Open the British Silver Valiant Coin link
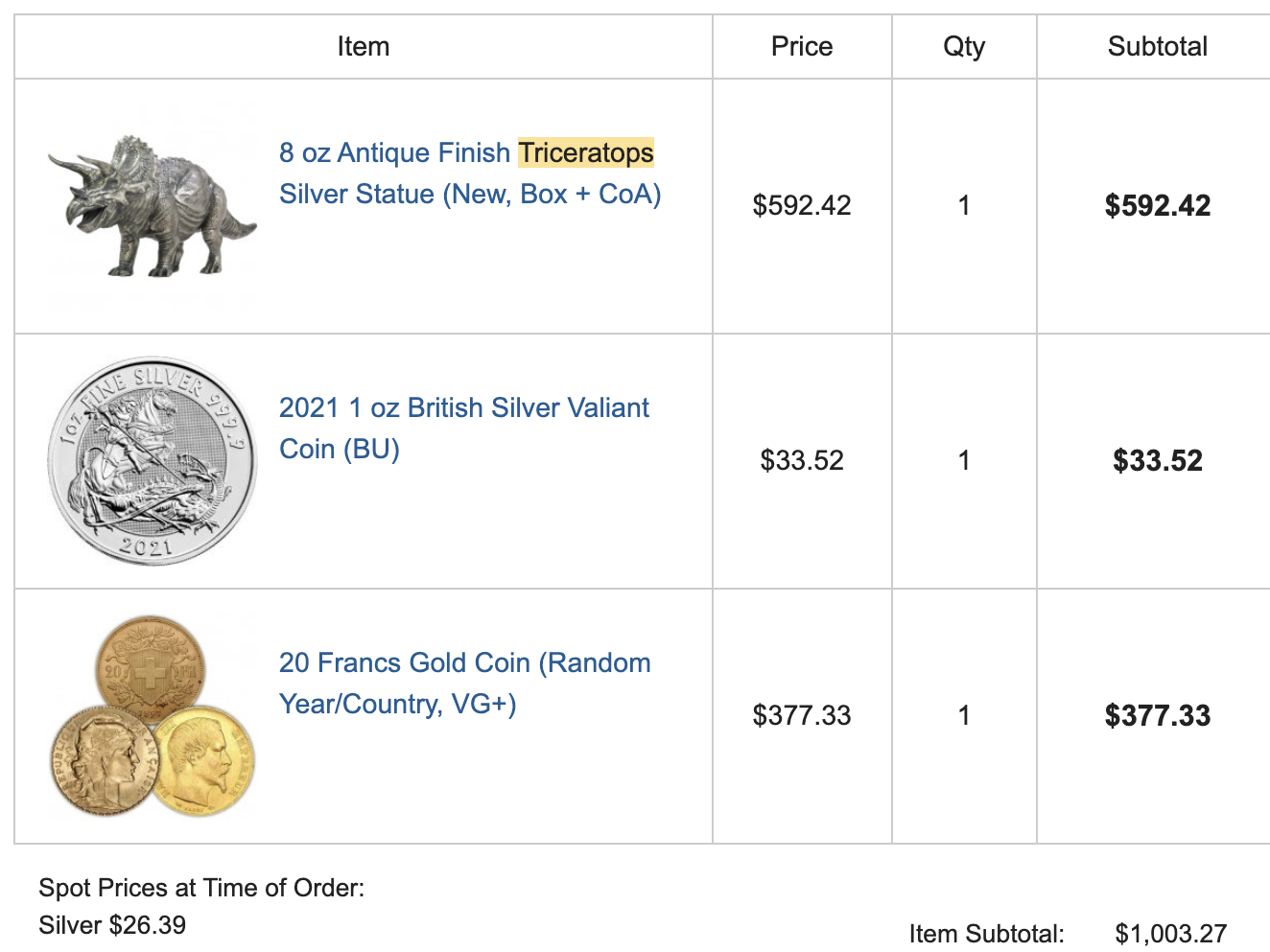1270x952 pixels. pyautogui.click(x=463, y=429)
